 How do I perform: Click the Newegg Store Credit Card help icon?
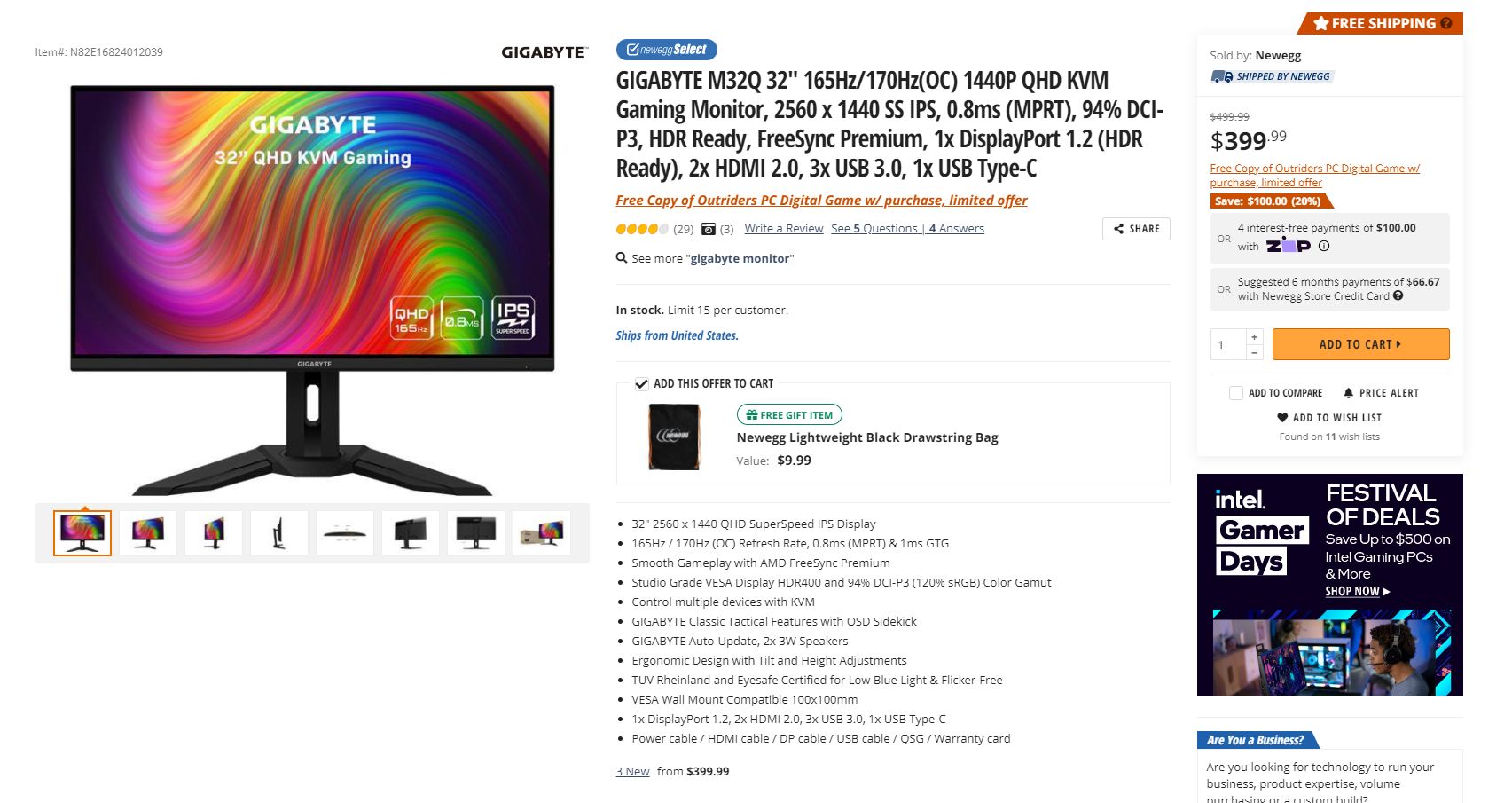pyautogui.click(x=1398, y=296)
